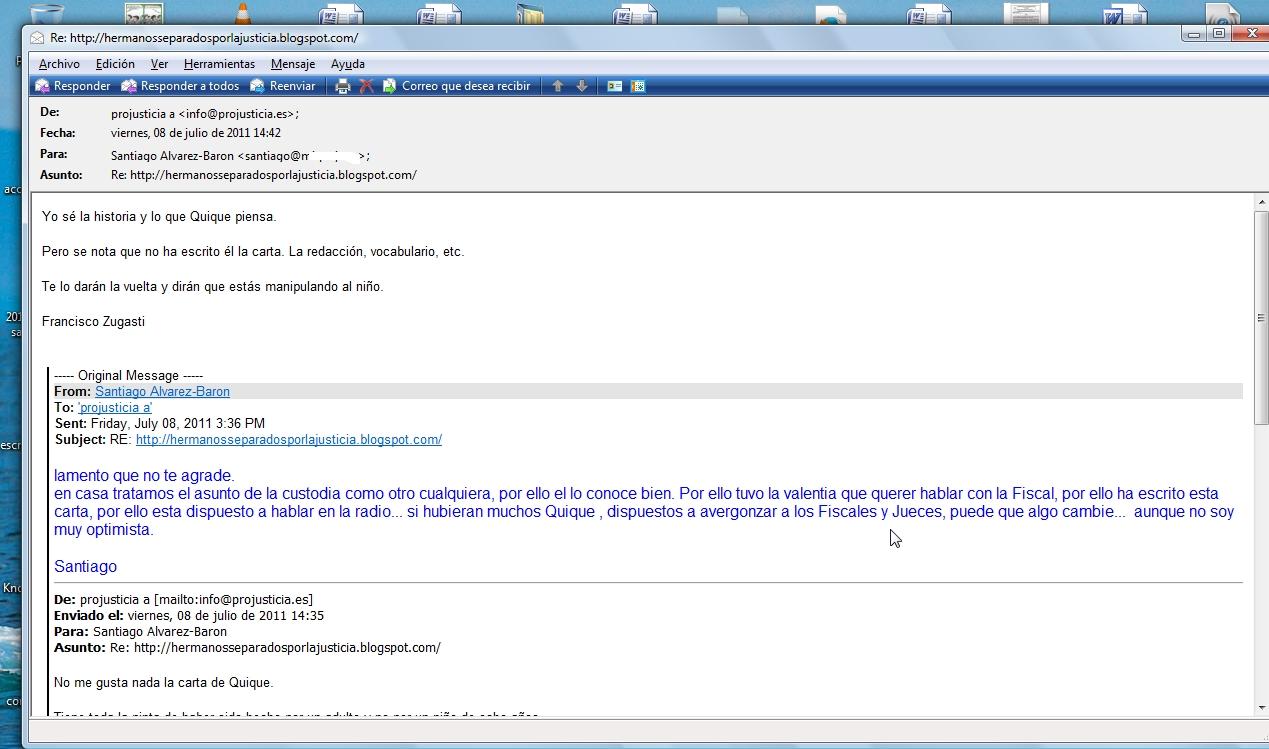
Task: Click Responder a todos button
Action: pos(181,86)
